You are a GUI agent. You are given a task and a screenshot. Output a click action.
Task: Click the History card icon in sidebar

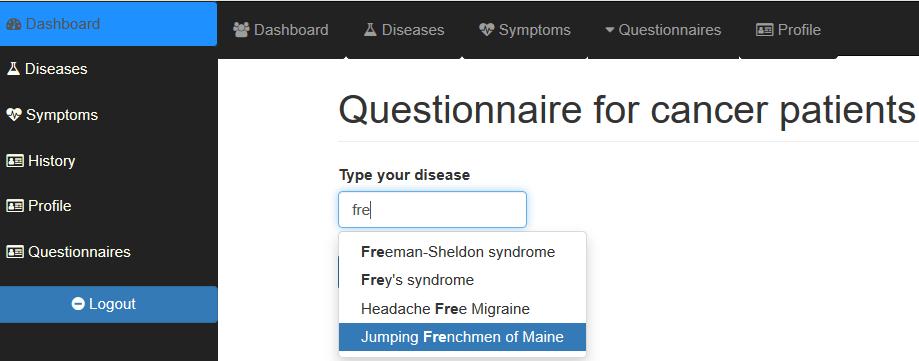click(x=15, y=161)
